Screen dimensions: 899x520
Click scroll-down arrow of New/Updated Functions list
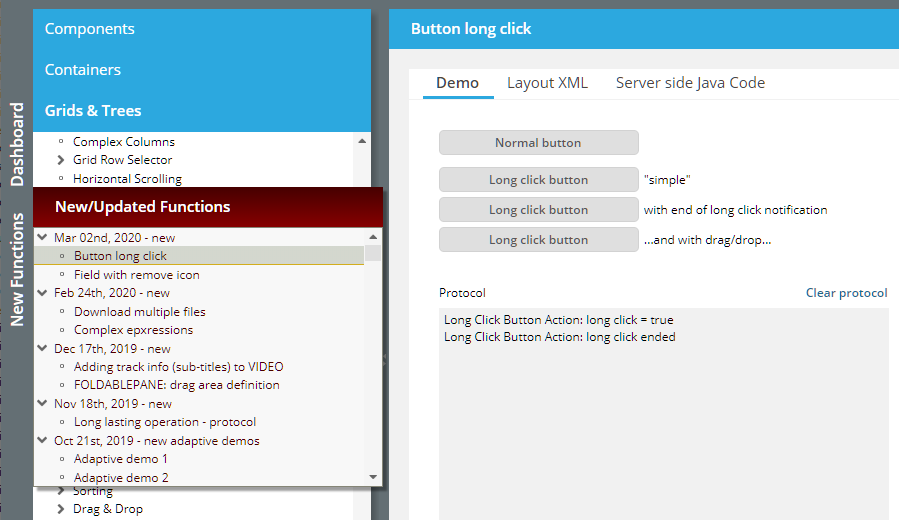pyautogui.click(x=373, y=477)
